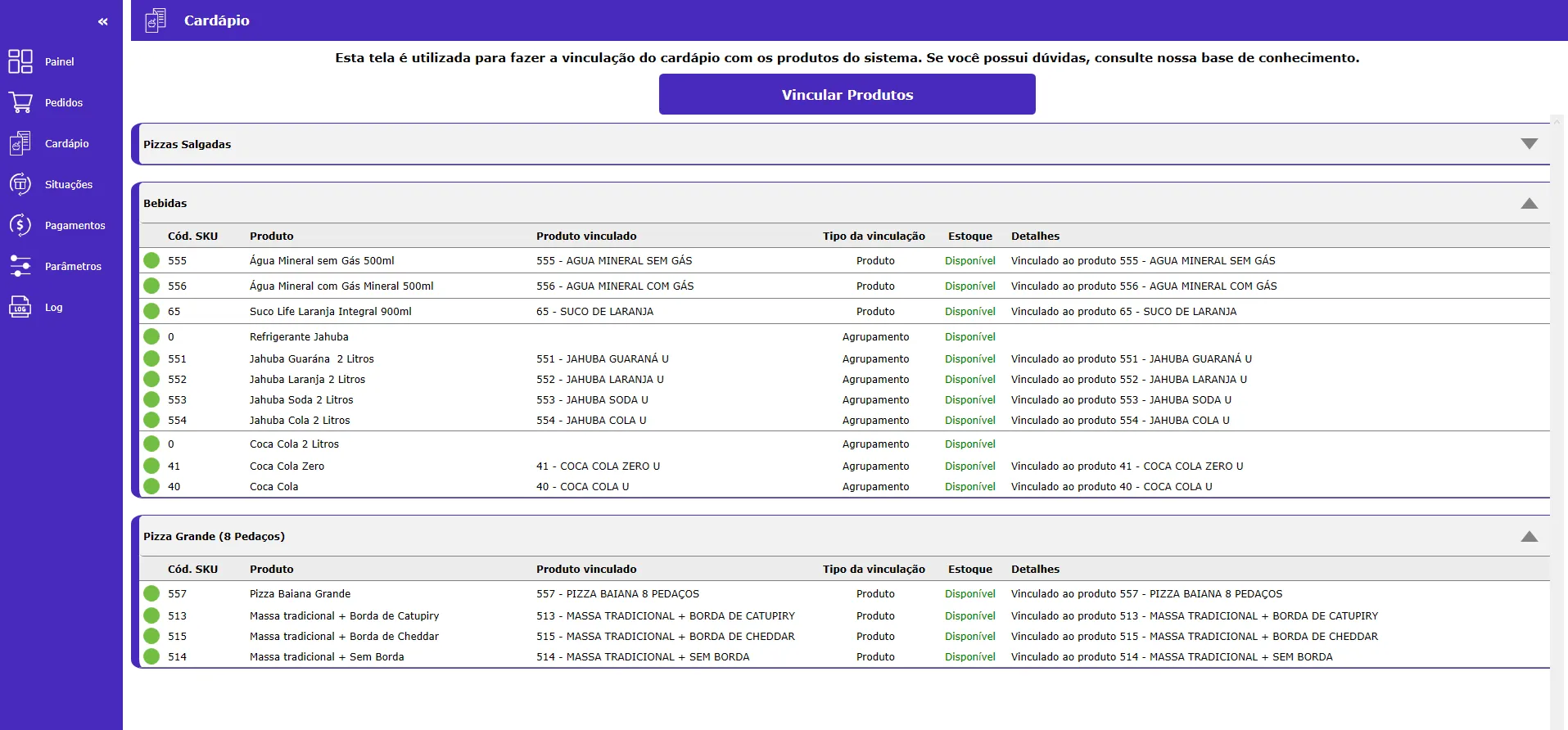Click details Vinculado ao produto 554 - JAHUBA COLA U
The image size is (1568, 730).
1120,420
